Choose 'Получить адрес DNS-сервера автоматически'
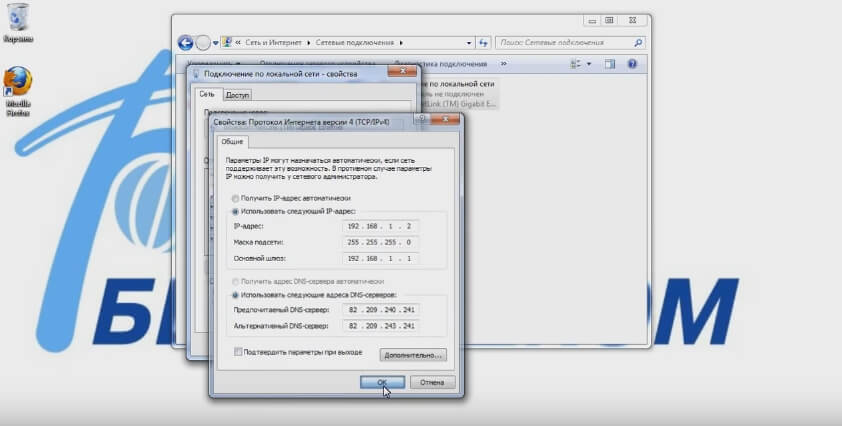The image size is (842, 426). pos(308,281)
